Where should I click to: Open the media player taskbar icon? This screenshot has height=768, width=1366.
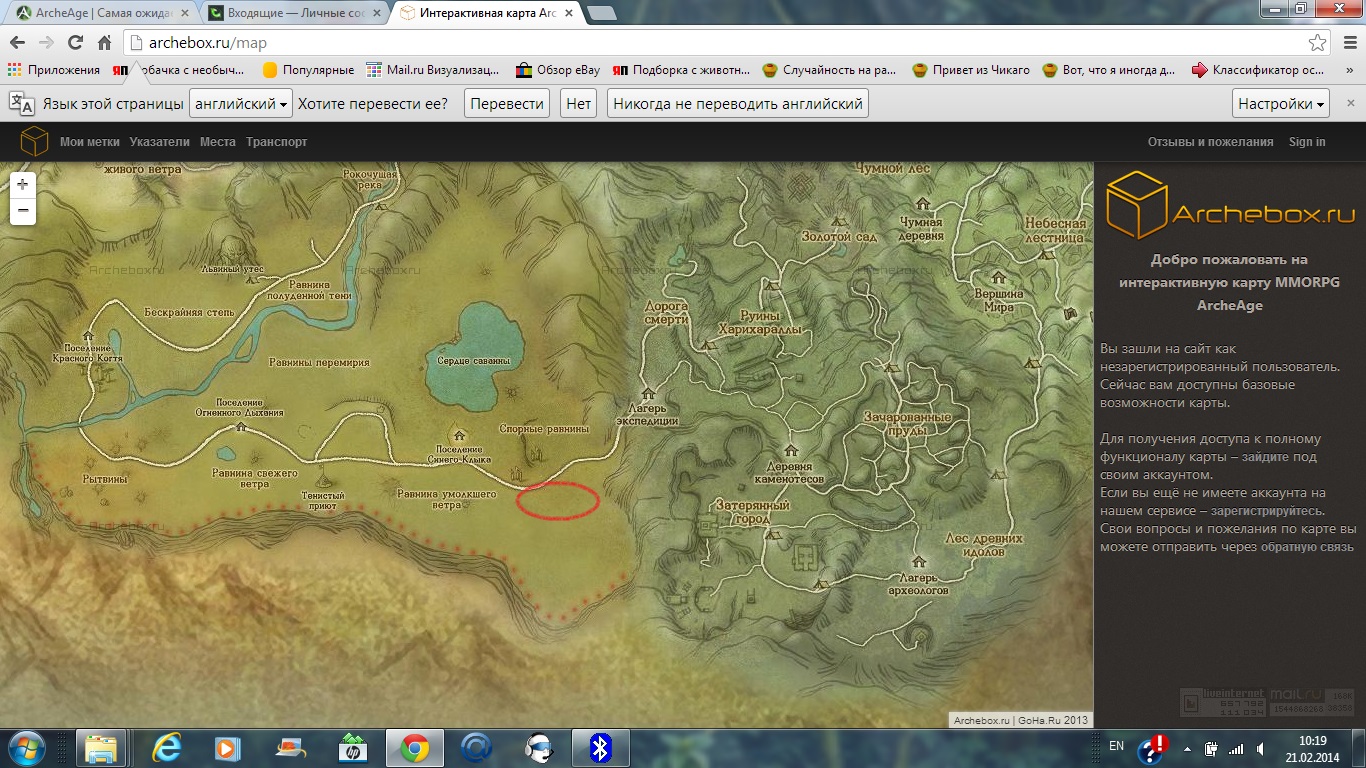(227, 748)
